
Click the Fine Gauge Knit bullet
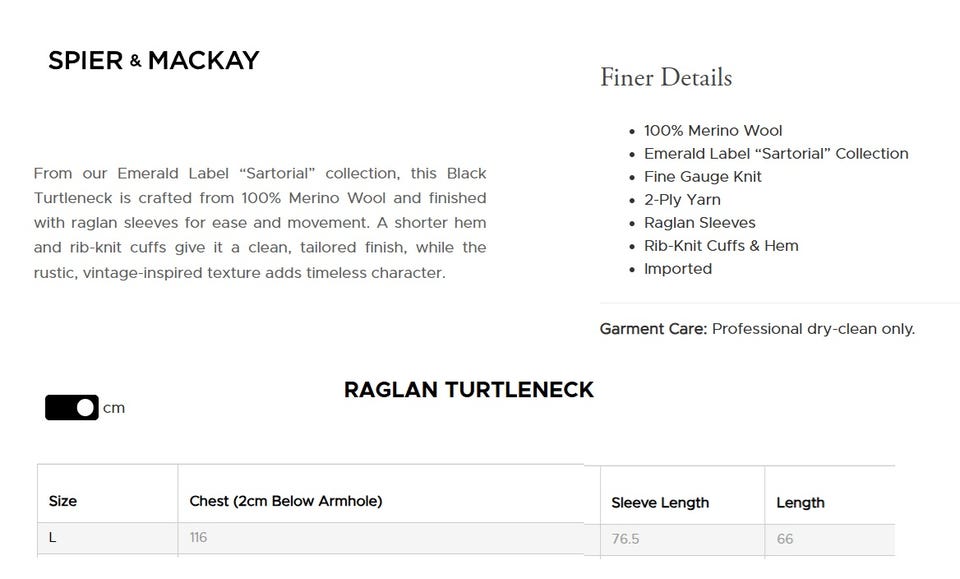[x=703, y=177]
